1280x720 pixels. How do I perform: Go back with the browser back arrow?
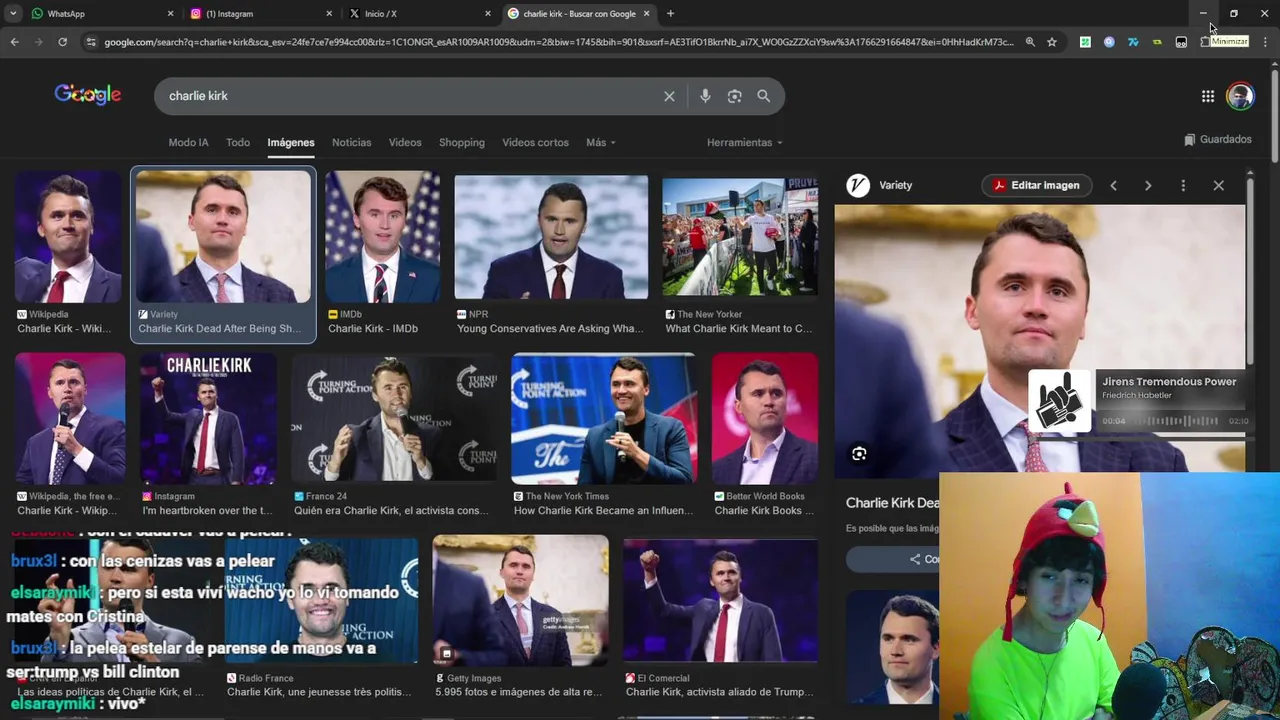click(14, 42)
